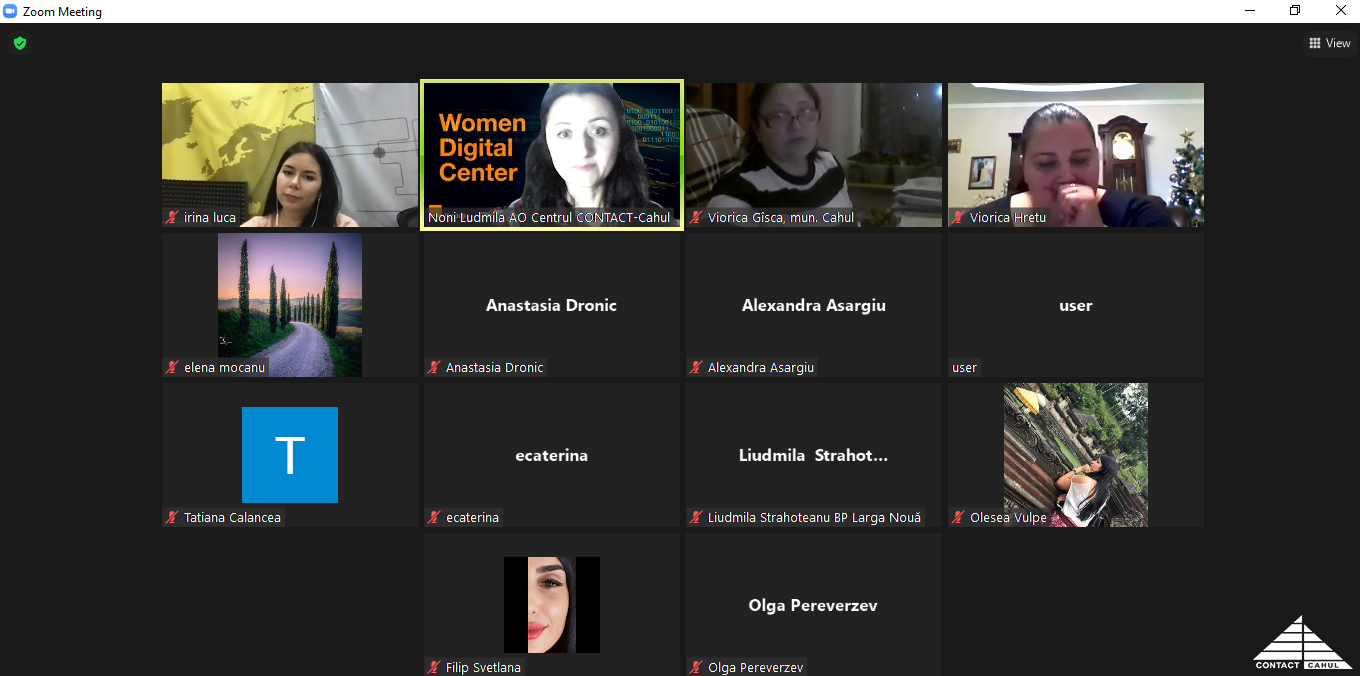Select the Alexandra Asargiu participant tile
The image size is (1360, 676).
[813, 305]
